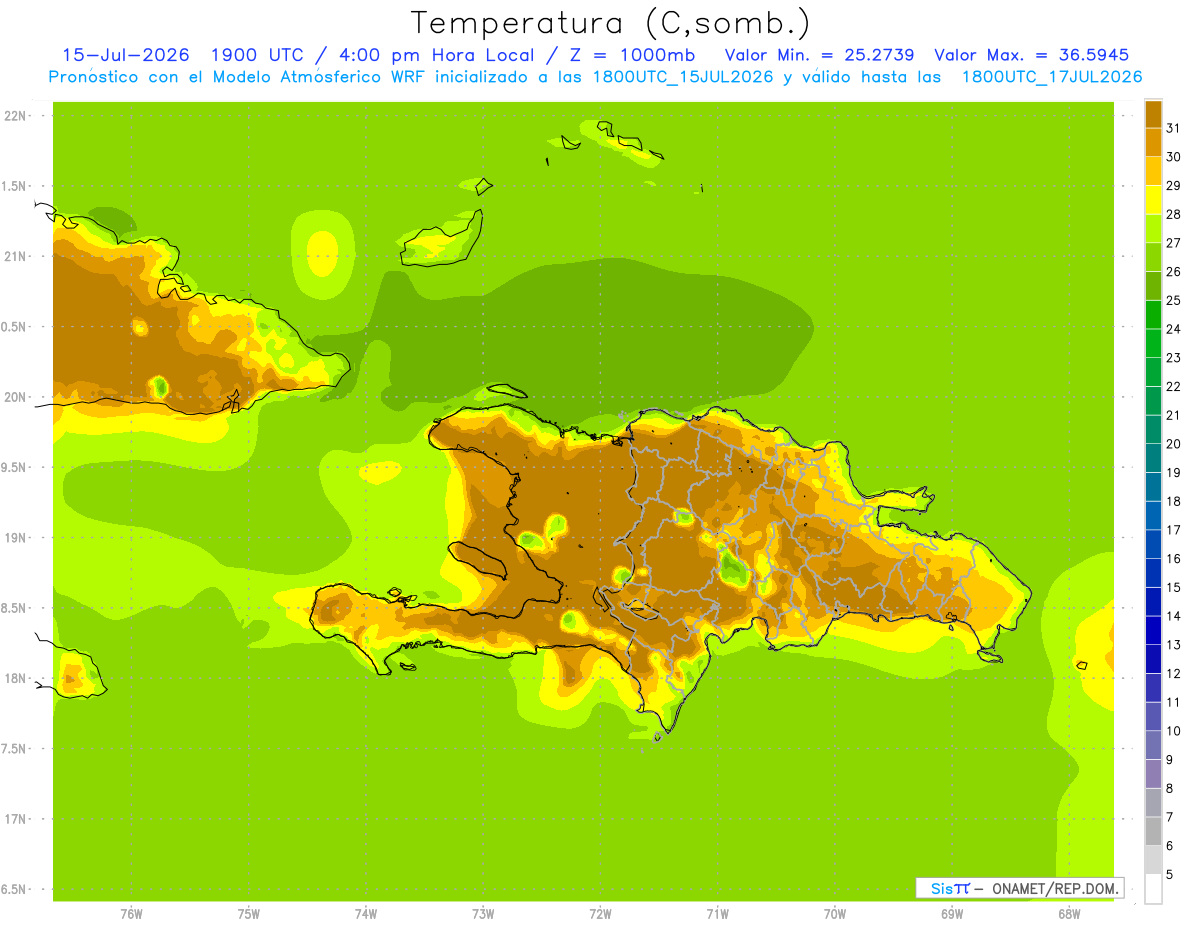Click the green colorbar segment between 22 and 23
Screen dimensions: 1200x927
coord(1153,372)
